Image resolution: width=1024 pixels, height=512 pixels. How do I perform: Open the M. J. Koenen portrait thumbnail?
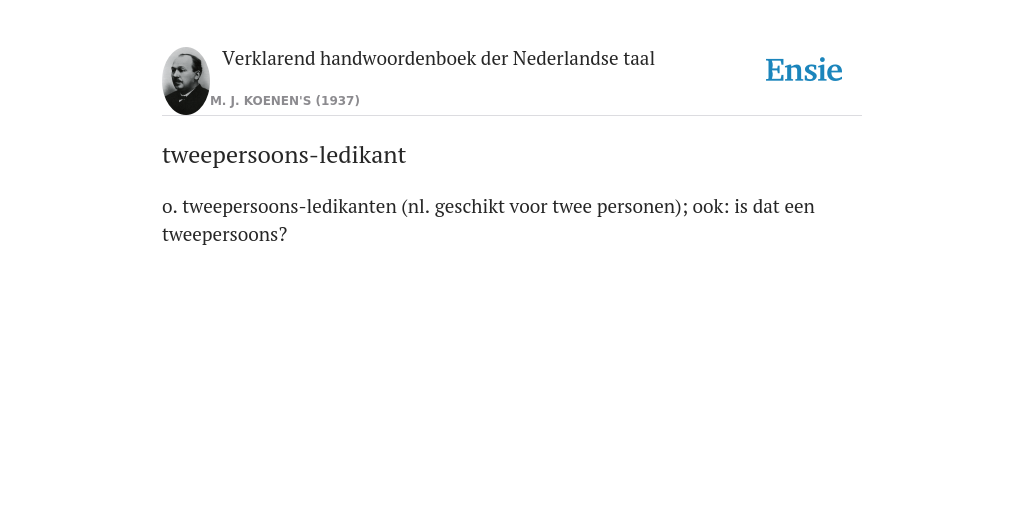186,81
